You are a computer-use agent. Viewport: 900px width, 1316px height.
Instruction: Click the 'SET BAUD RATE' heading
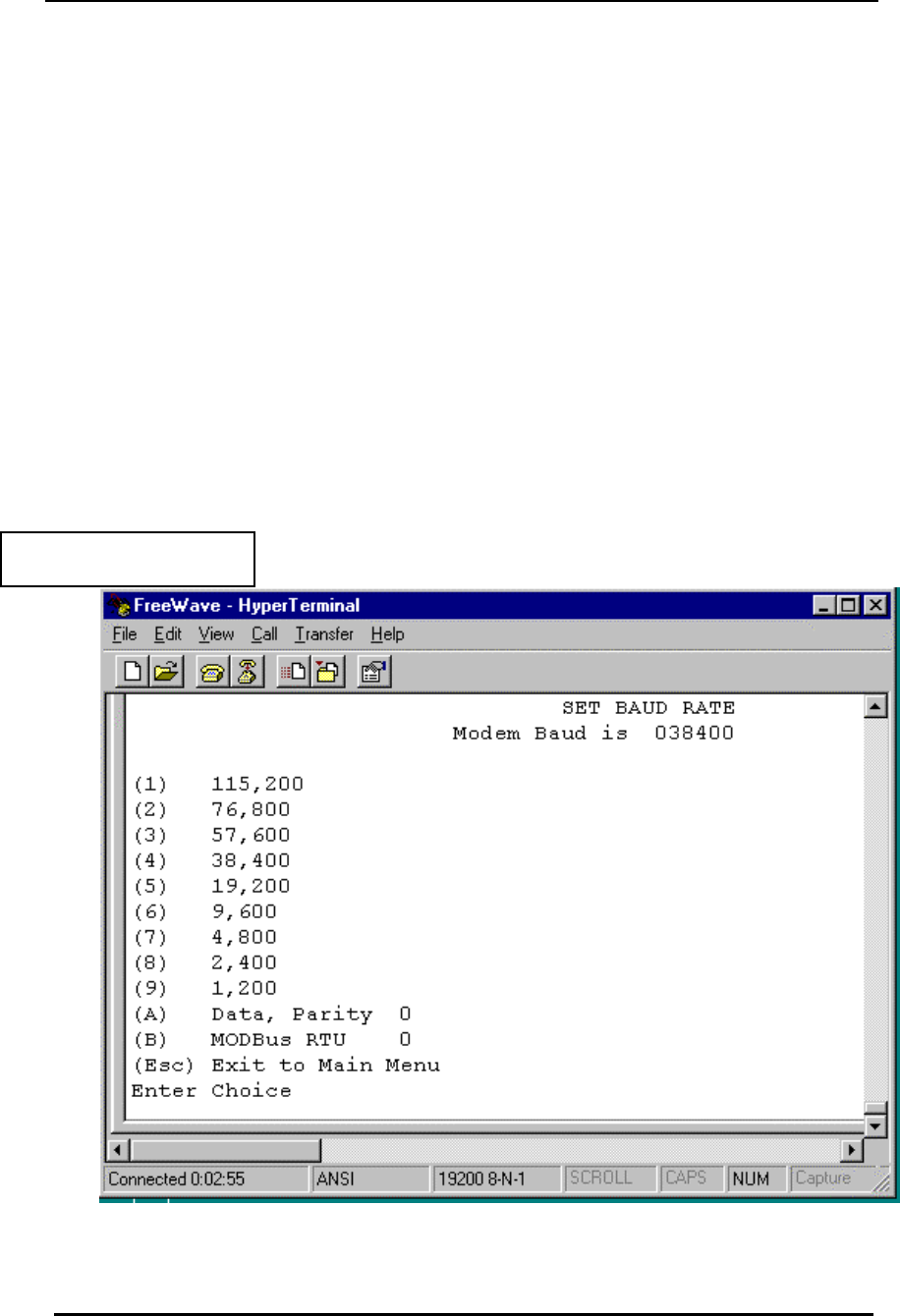648,707
